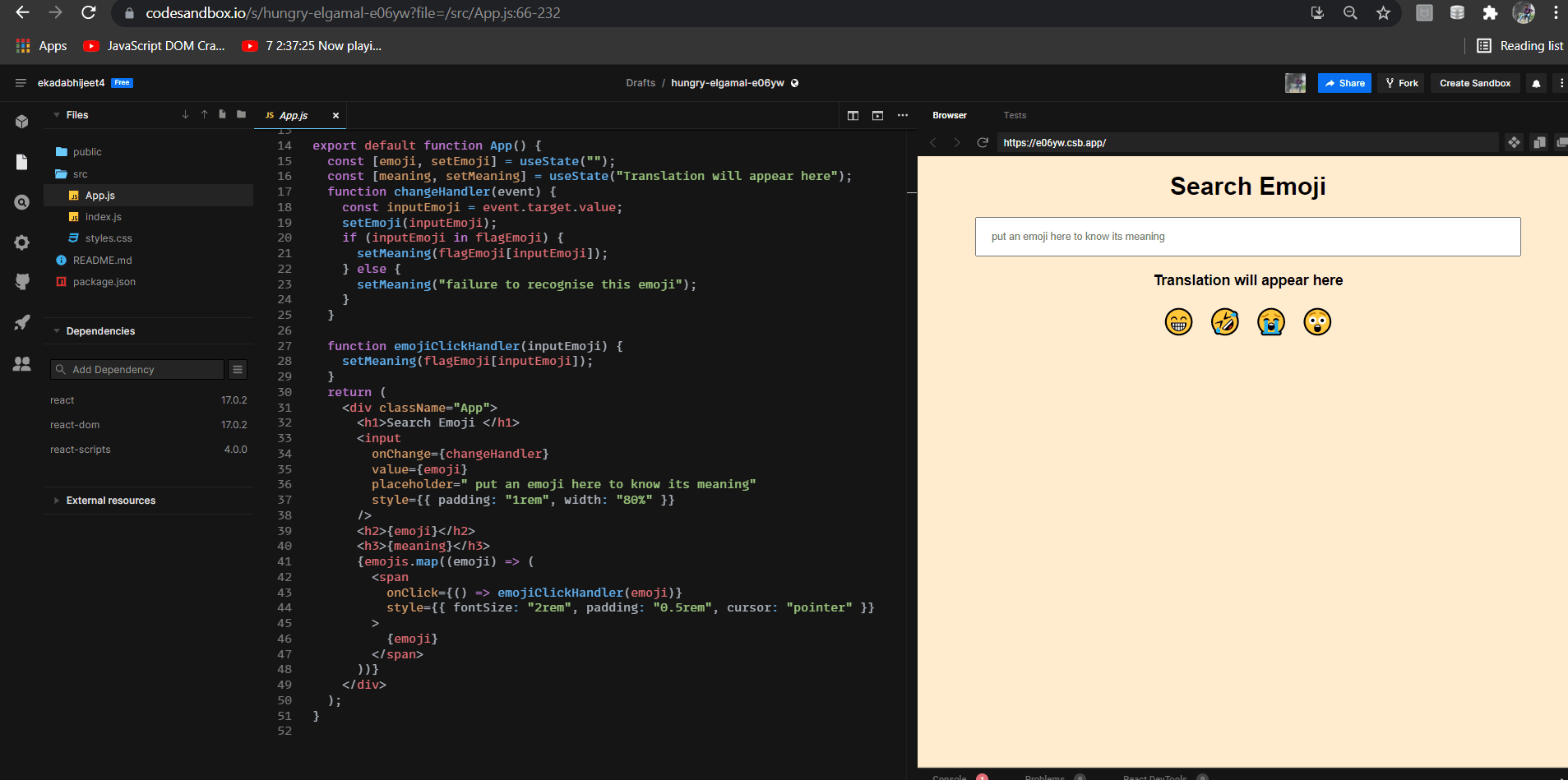Open the sidebar Search panel

22,202
